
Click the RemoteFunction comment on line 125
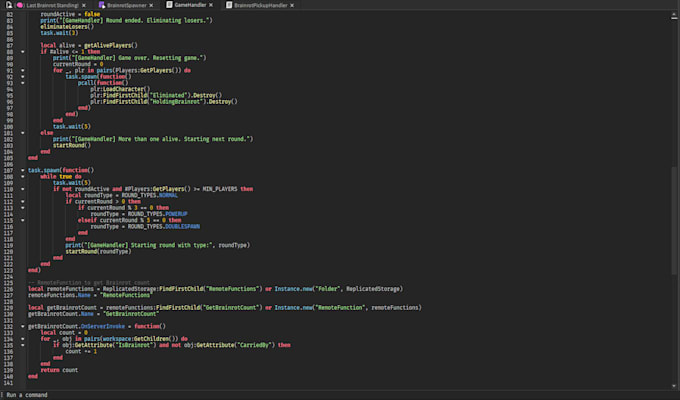[89, 282]
